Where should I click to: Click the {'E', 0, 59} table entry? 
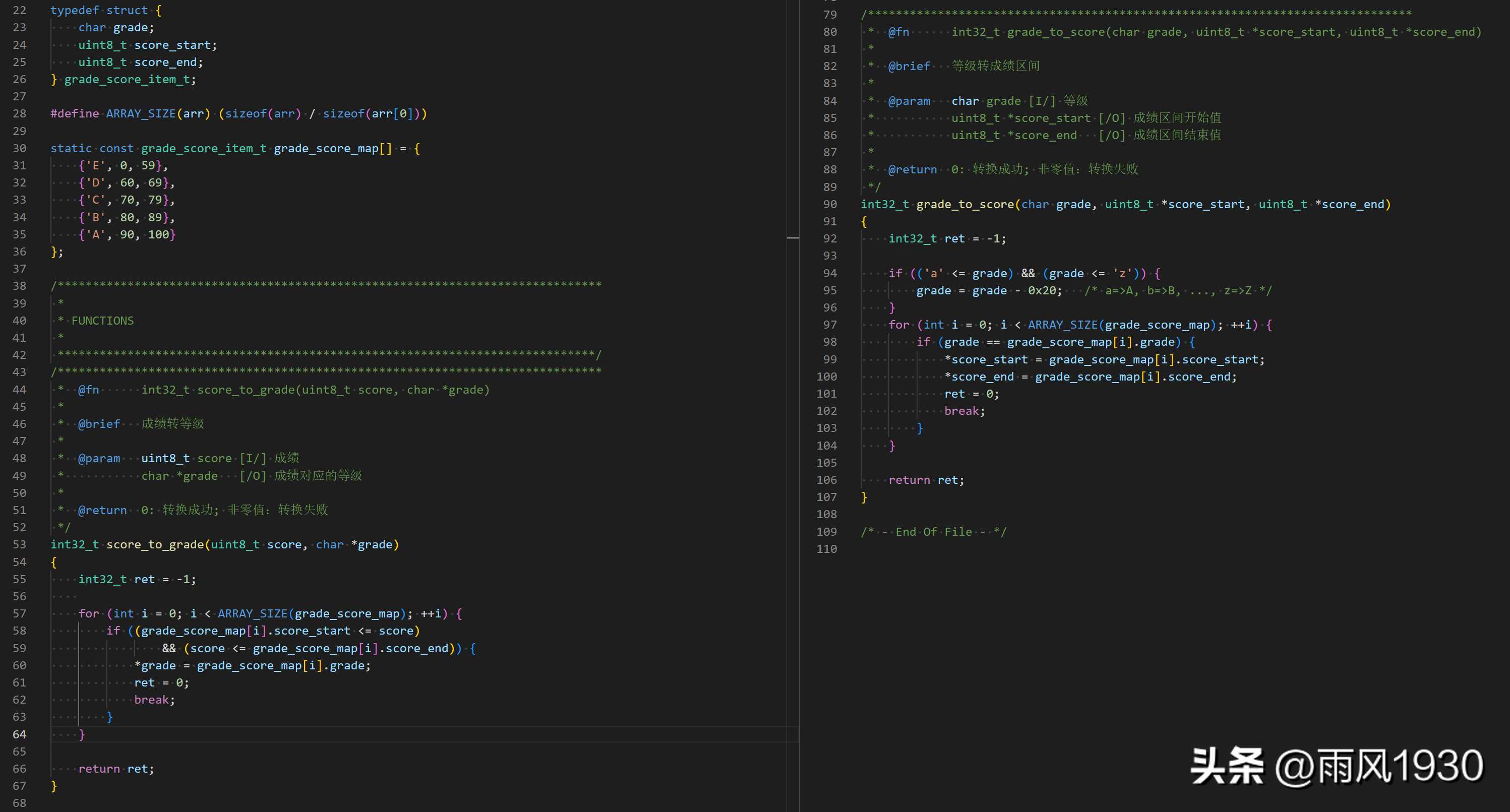(x=123, y=166)
